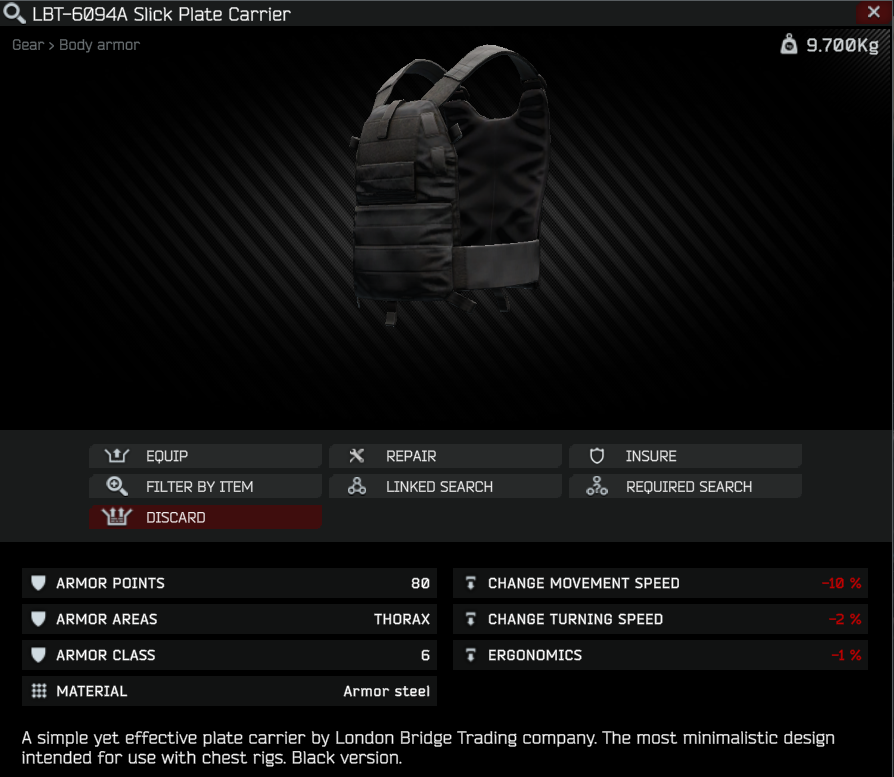
Task: Click the weight icon near 9.700Kg
Action: 789,44
